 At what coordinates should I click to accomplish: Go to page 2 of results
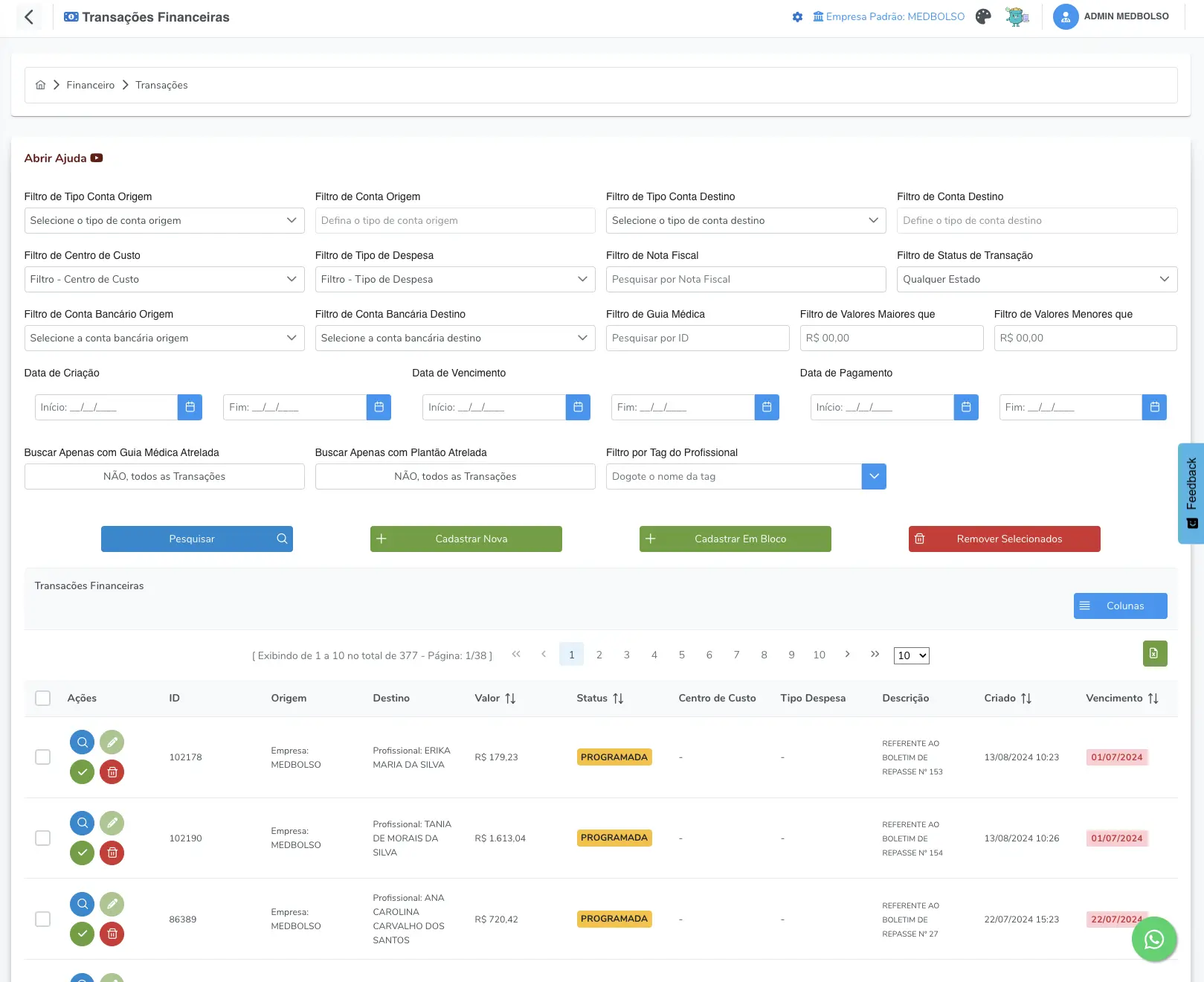coord(599,655)
